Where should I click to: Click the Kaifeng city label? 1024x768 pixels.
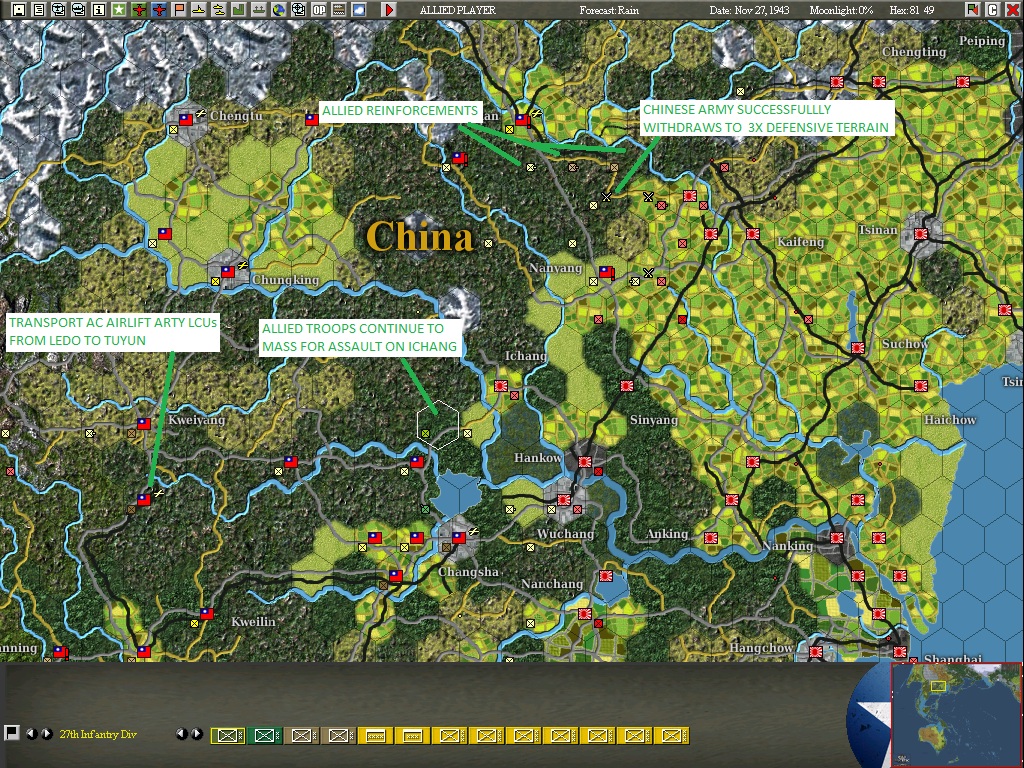(x=801, y=242)
